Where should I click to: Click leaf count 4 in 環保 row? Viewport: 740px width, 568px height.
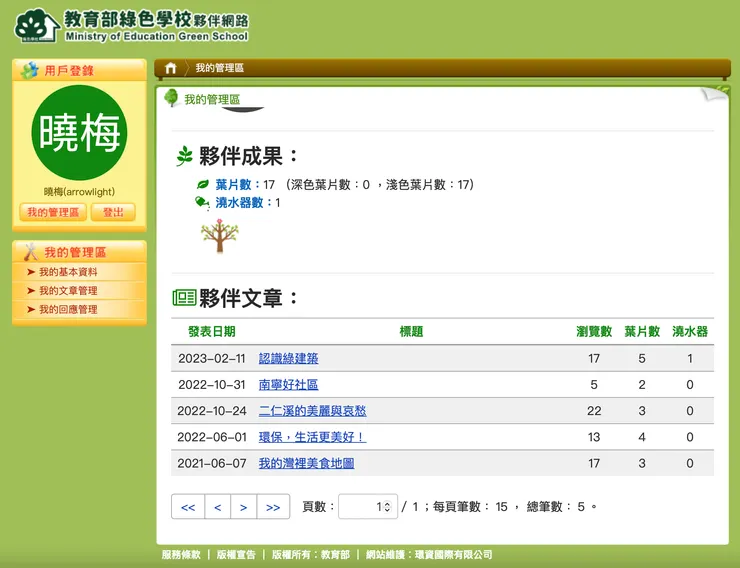(x=642, y=437)
